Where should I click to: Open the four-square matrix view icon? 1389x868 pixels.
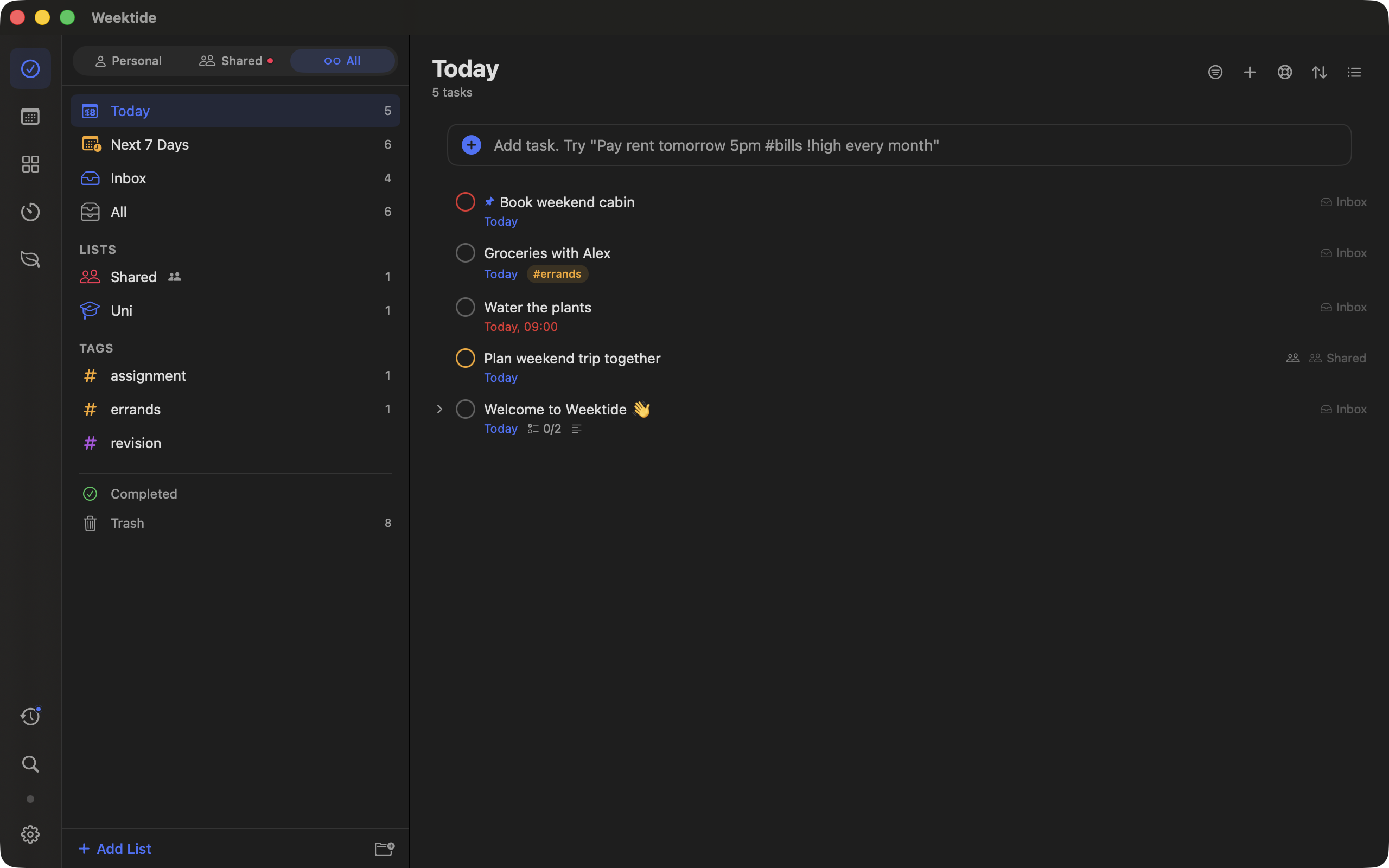(x=30, y=164)
